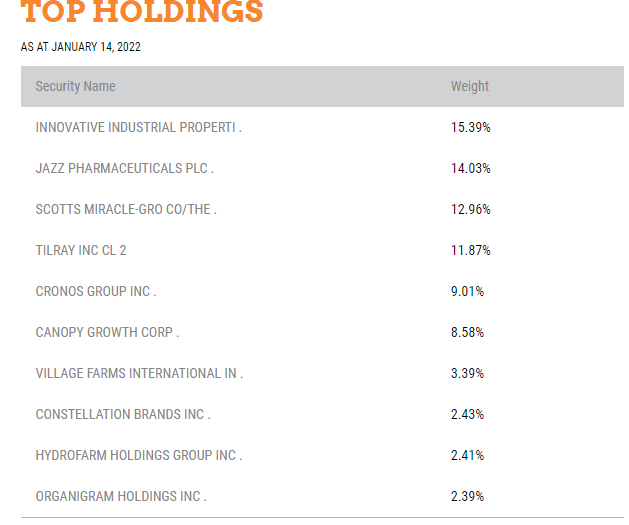This screenshot has width=629, height=525.
Task: Click the TOP HOLDINGS heading
Action: tap(142, 13)
